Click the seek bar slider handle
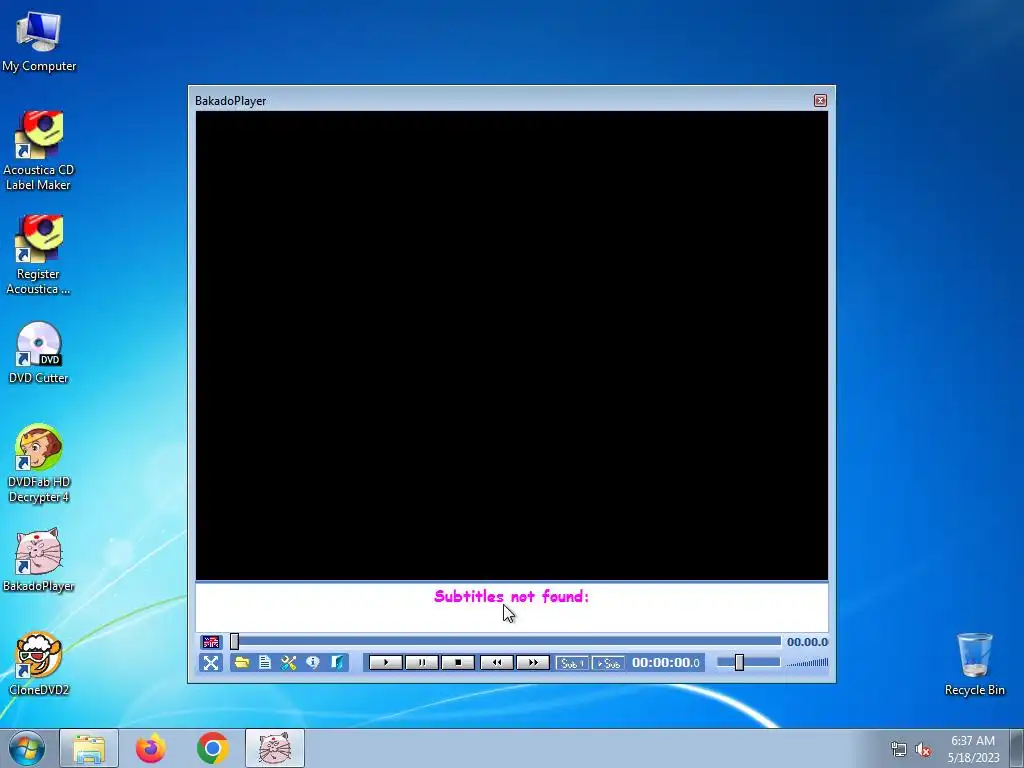This screenshot has height=768, width=1024. tap(234, 642)
